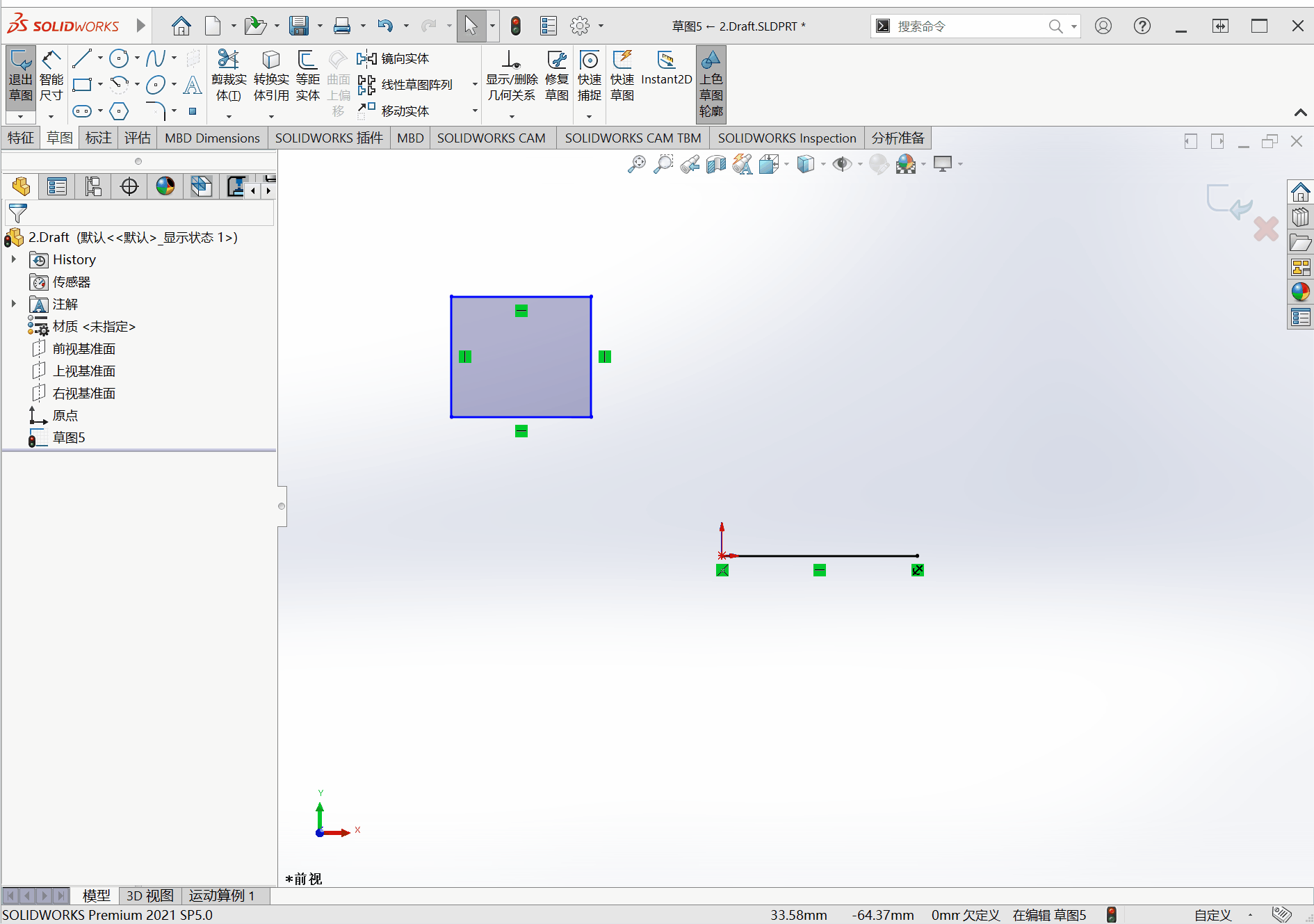Screen dimensions: 1314x924
Task: Switch to SOLIDWORKS CAM tab
Action: point(491,138)
